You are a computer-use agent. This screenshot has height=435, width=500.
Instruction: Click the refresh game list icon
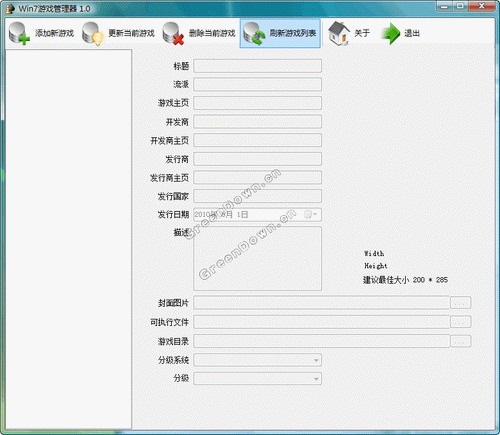pyautogui.click(x=254, y=33)
